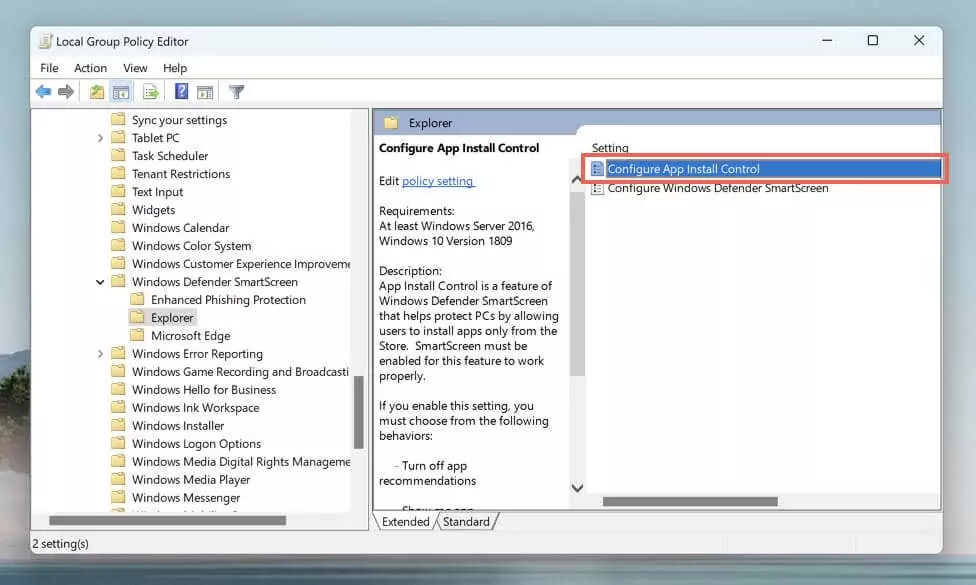Screen dimensions: 976x585
Task: Click the Microsoft Edge folder icon
Action: tap(137, 335)
